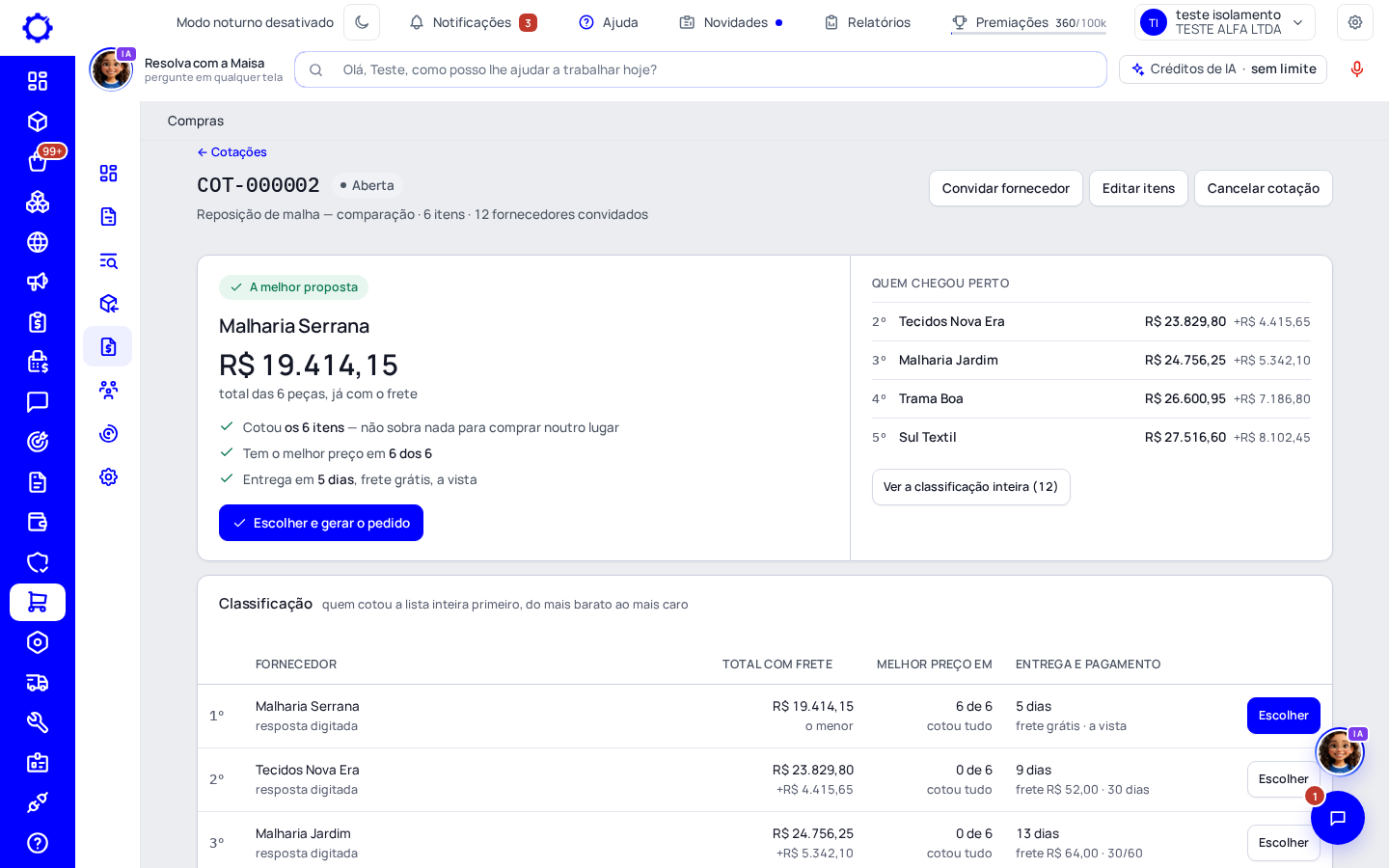Click Escolher e gerar o pedido

(x=321, y=523)
